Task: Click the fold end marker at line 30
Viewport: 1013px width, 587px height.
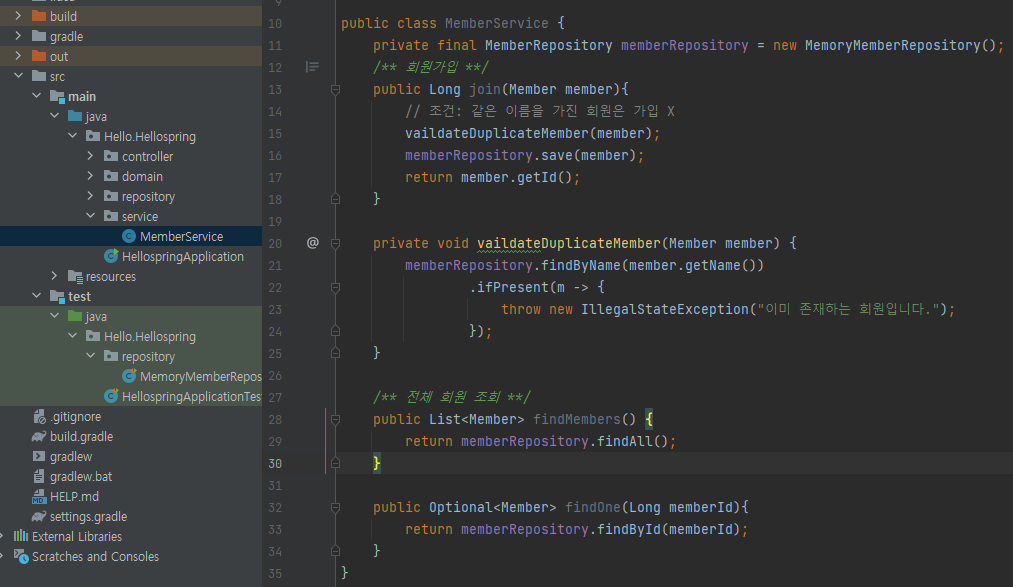Action: pos(335,463)
